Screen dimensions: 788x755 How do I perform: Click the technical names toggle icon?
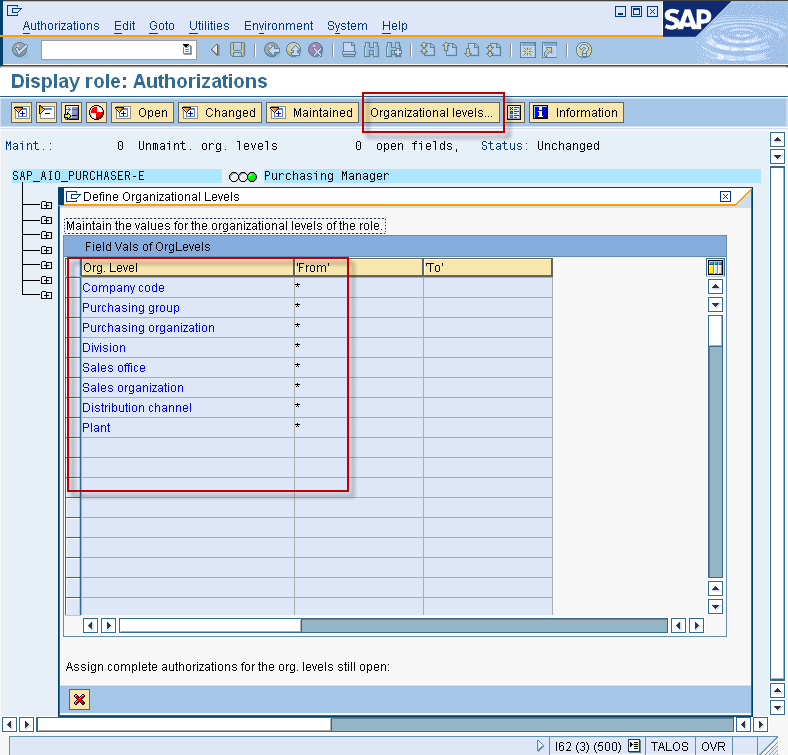[x=71, y=113]
